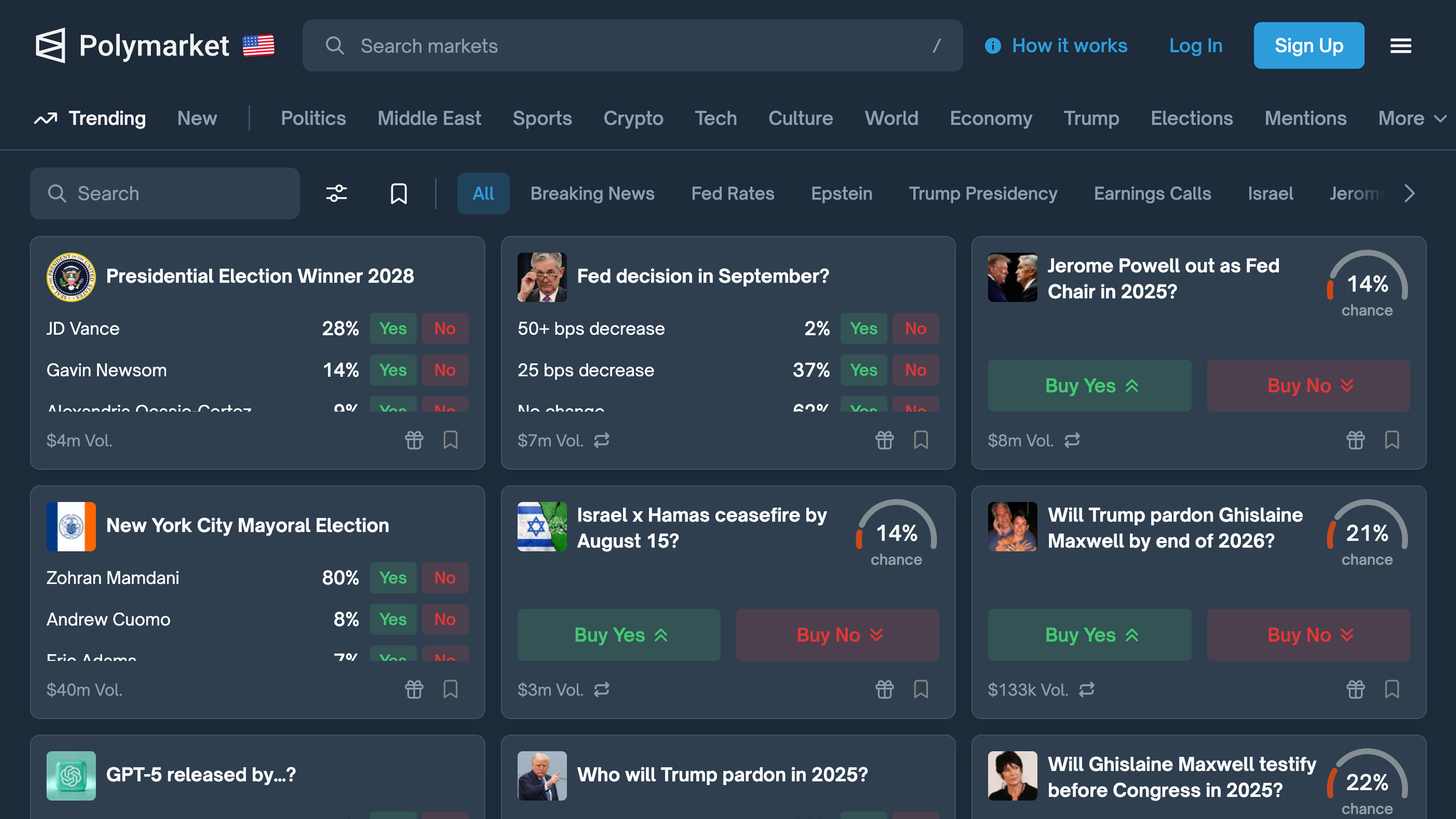Open the hamburger menu in the top corner
The image size is (1456, 819).
tap(1400, 46)
